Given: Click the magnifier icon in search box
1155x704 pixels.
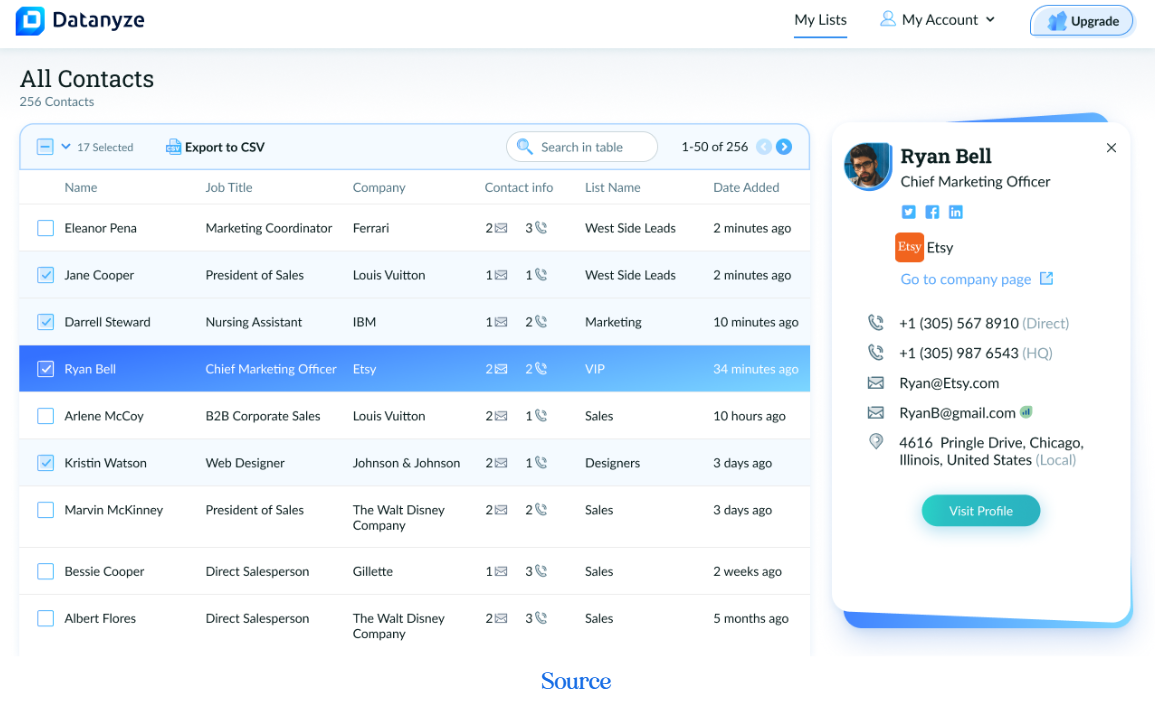Looking at the screenshot, I should pos(524,147).
